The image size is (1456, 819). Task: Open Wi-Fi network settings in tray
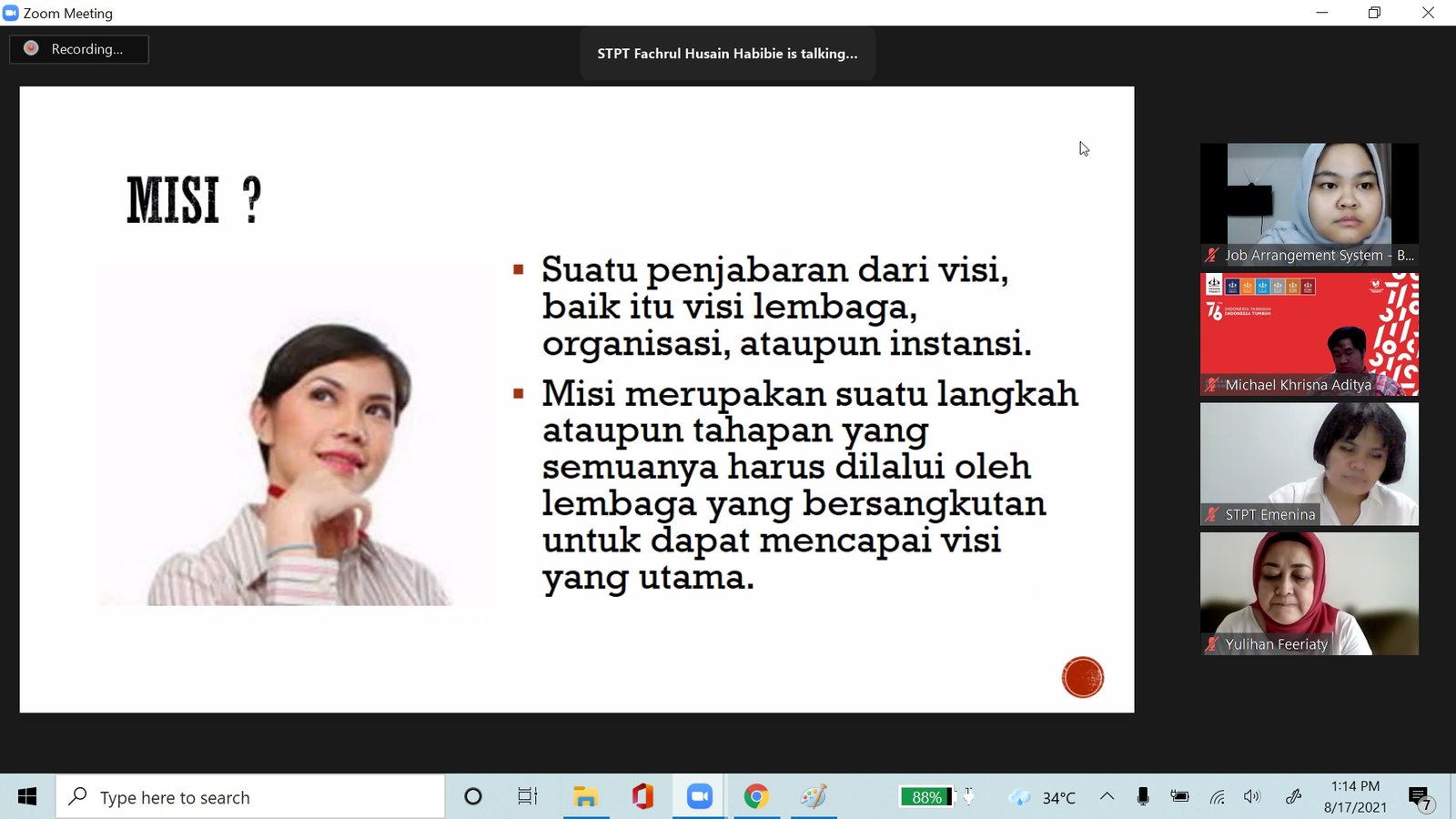tap(1217, 797)
